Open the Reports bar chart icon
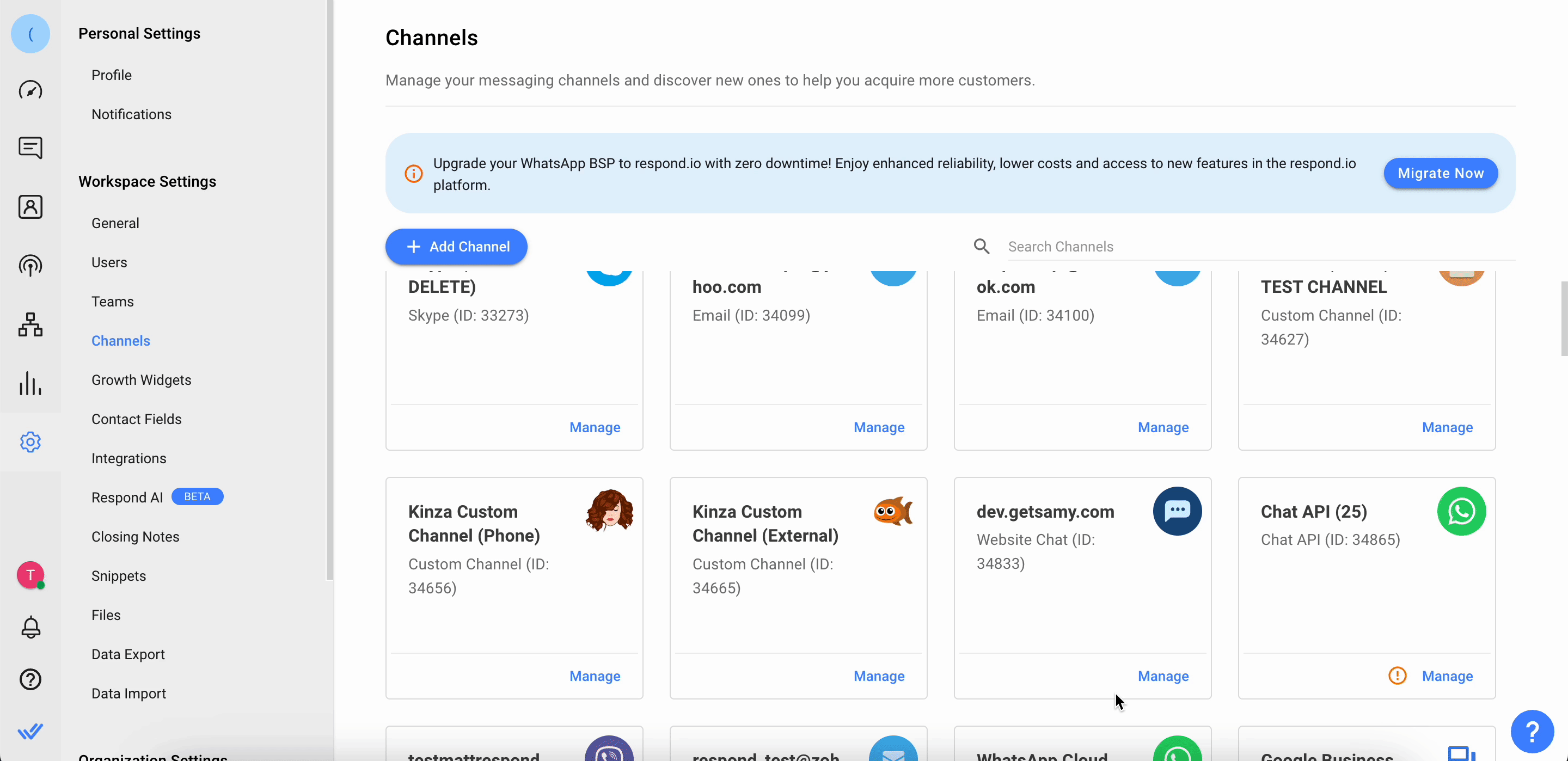Viewport: 1568px width, 761px height. tap(30, 383)
